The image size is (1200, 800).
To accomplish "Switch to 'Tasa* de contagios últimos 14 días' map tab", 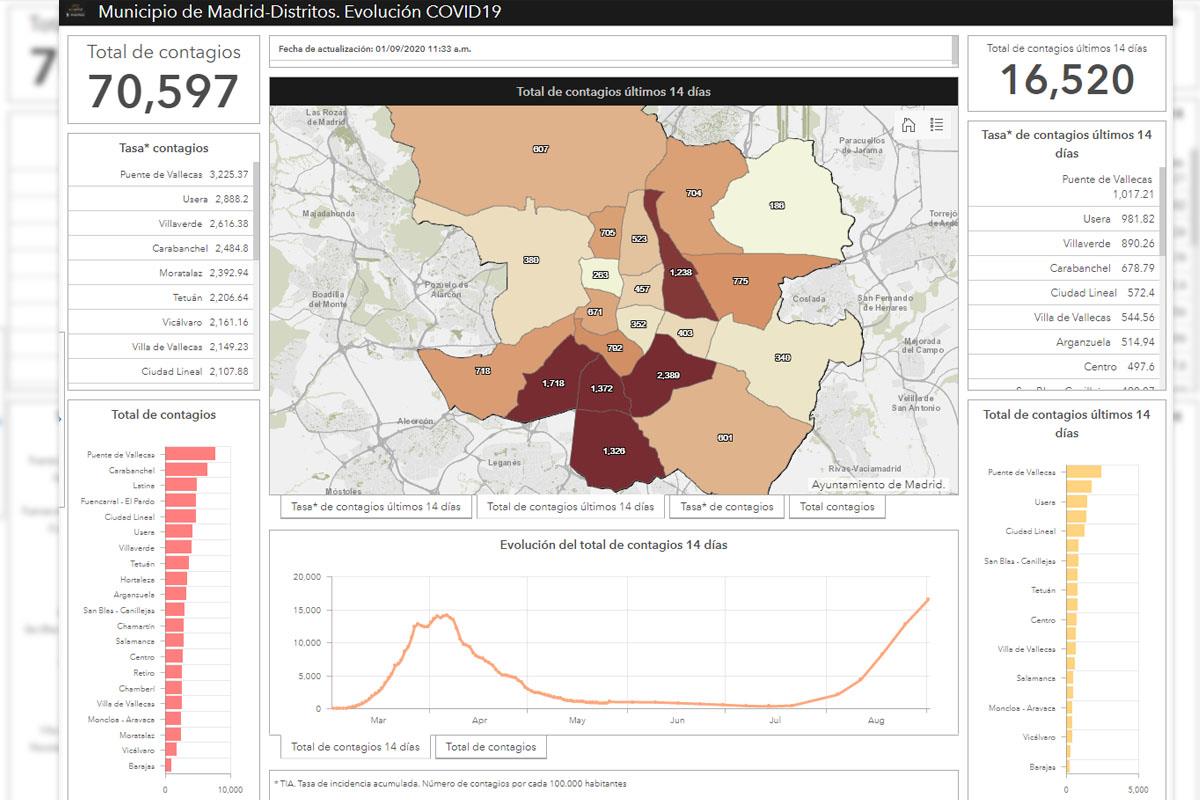I will pos(376,507).
